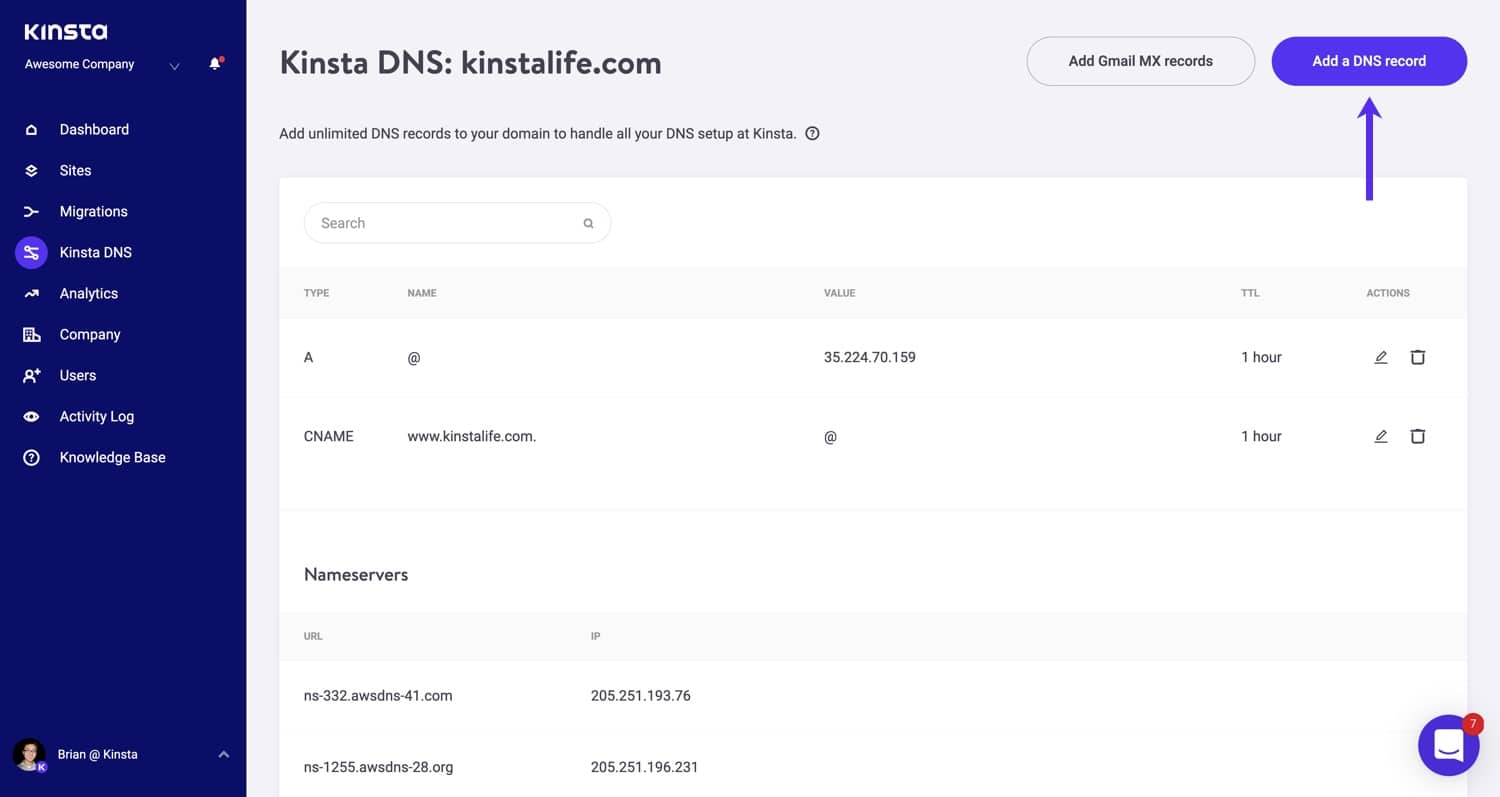Expand the Awesome Company dropdown chevron
This screenshot has height=797, width=1500.
coord(175,66)
